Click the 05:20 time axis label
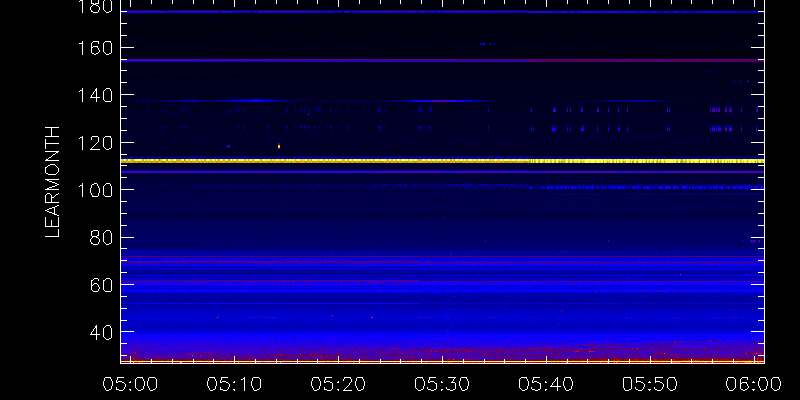Viewport: 800px width, 400px height. (337, 384)
